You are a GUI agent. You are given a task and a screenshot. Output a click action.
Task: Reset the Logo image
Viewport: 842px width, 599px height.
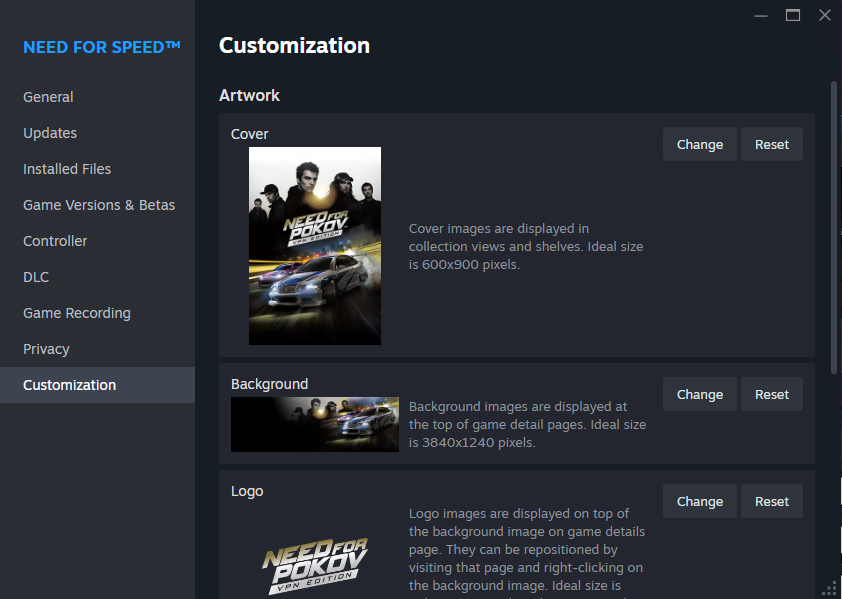point(772,501)
